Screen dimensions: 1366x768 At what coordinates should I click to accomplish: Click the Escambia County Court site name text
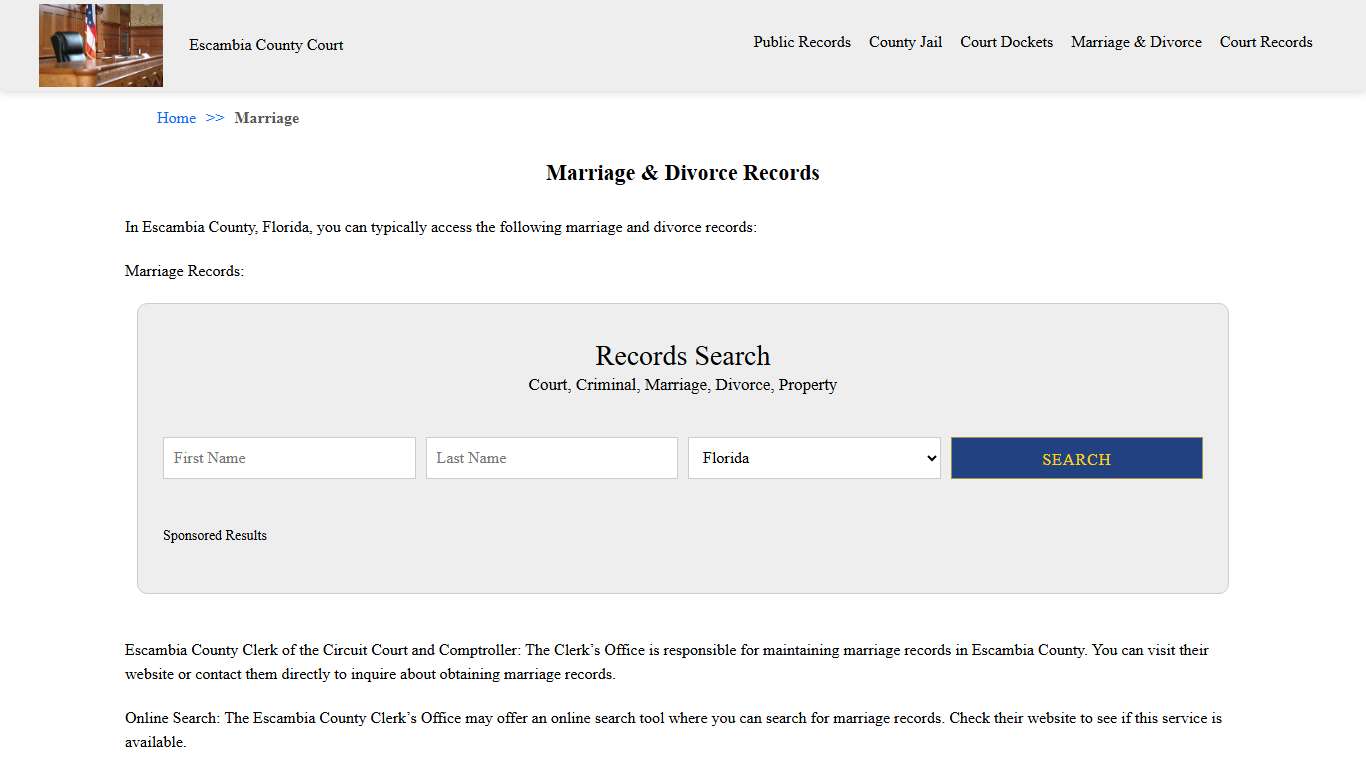(x=266, y=45)
